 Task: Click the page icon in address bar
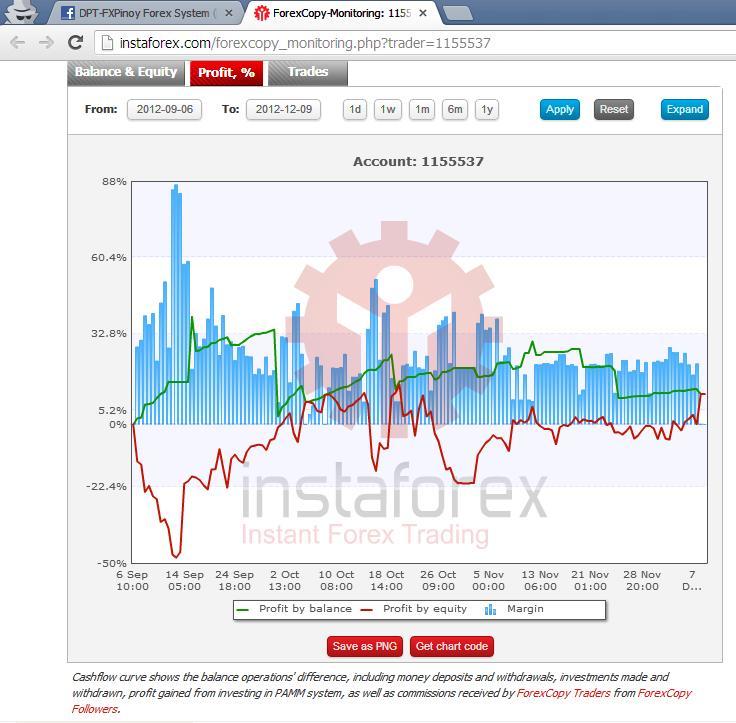pyautogui.click(x=107, y=43)
